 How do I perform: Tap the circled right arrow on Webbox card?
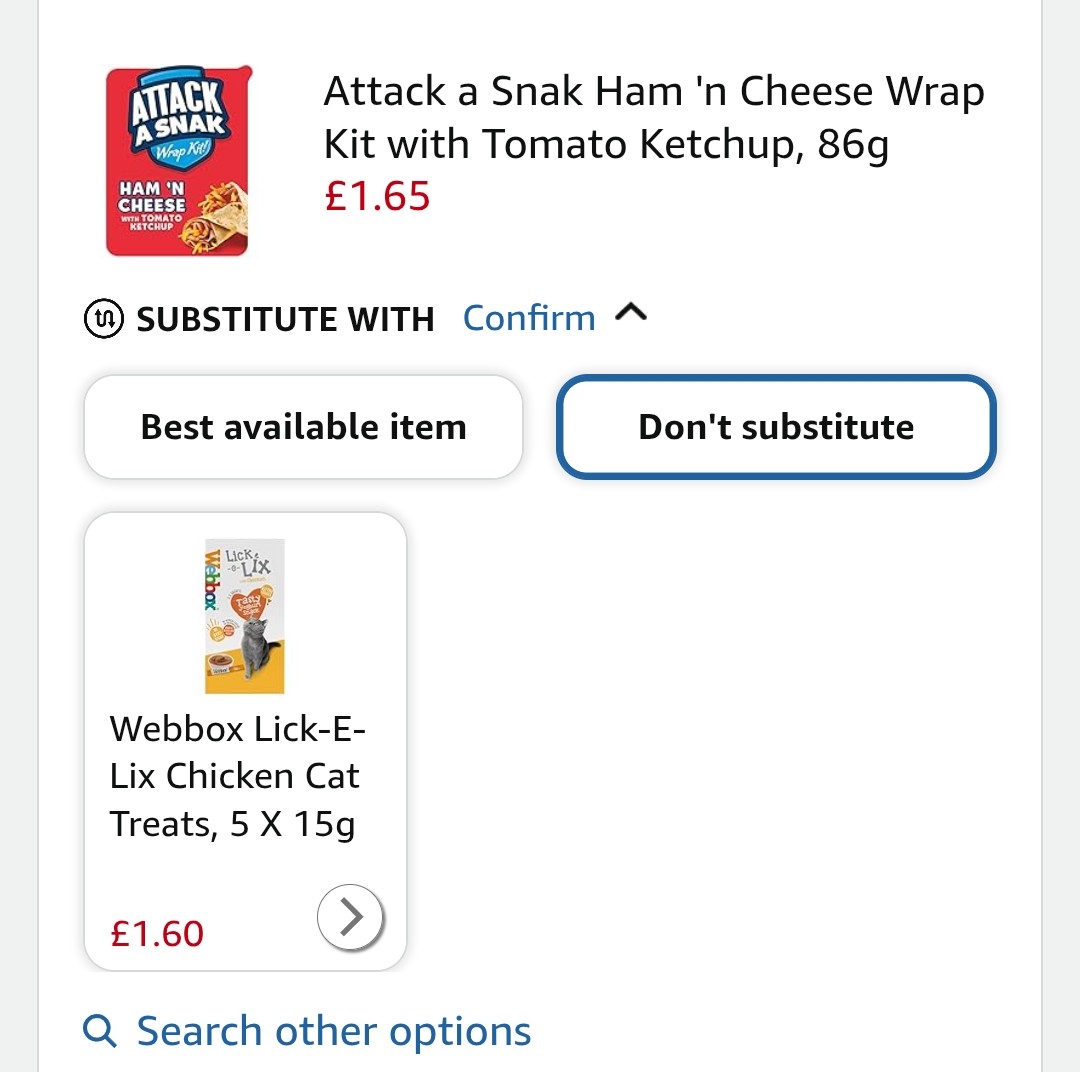pos(350,916)
